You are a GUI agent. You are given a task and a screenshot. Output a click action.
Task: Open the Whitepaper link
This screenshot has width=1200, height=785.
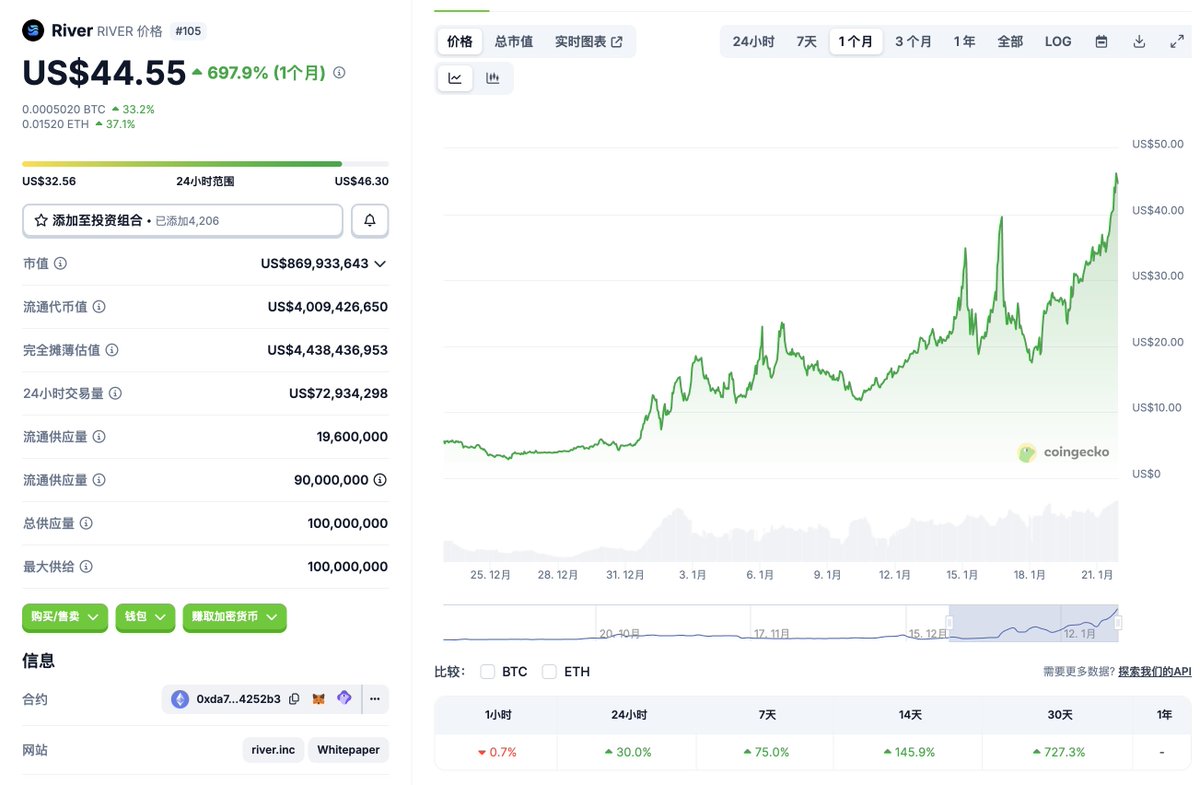[348, 749]
